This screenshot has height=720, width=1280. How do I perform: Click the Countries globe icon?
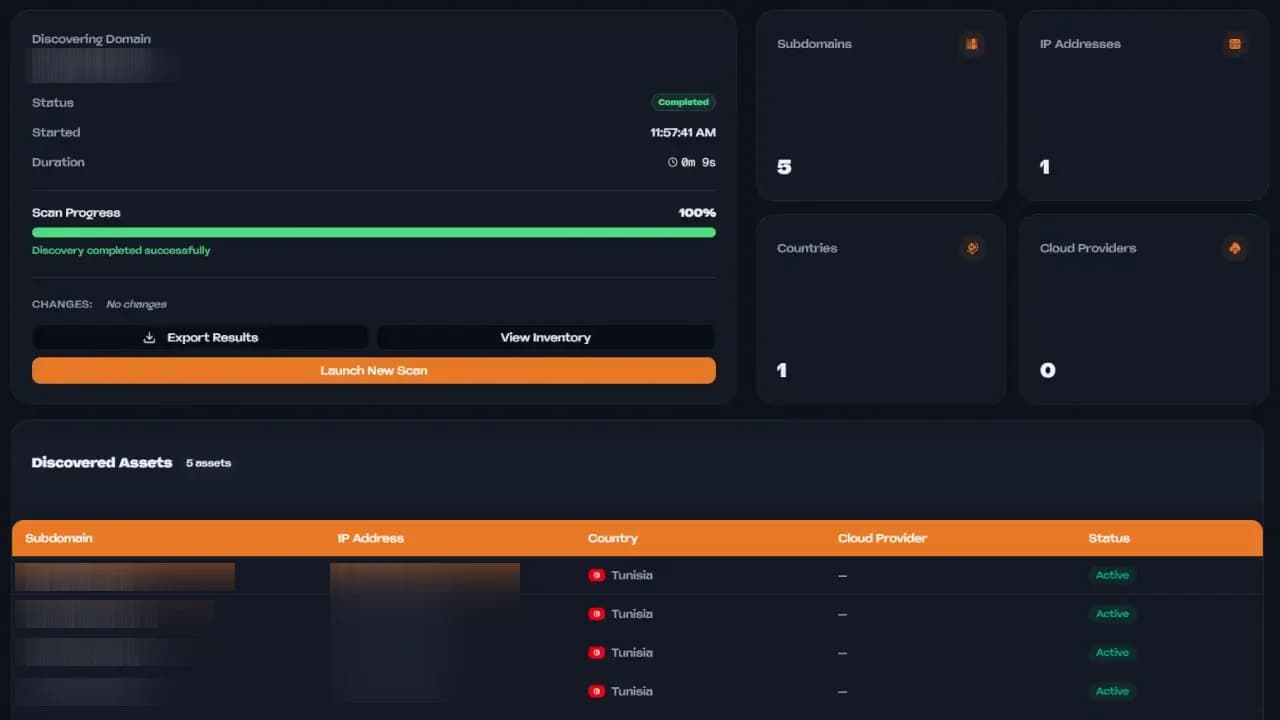click(971, 248)
